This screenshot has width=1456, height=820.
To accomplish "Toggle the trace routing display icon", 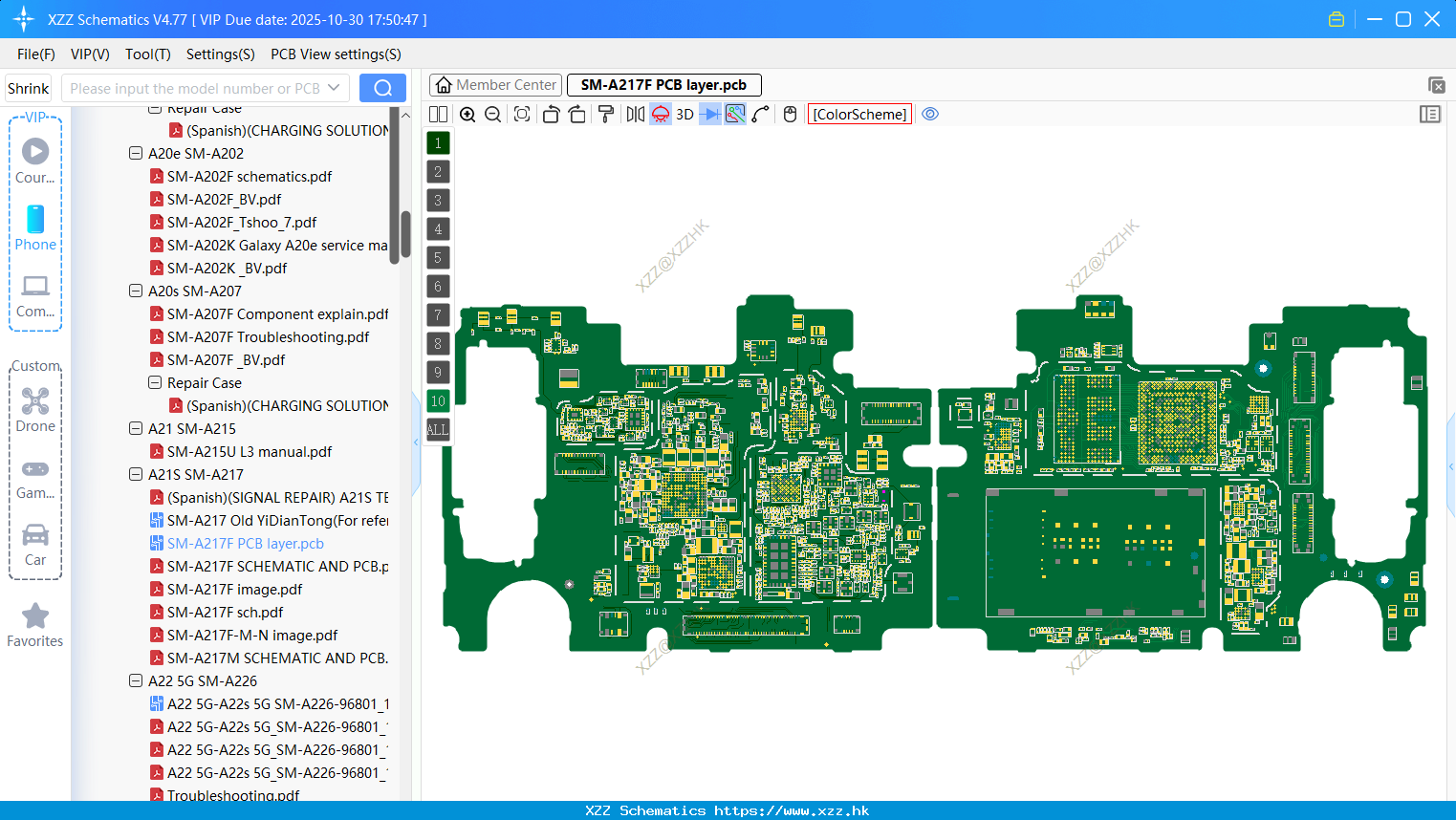I will pos(735,115).
